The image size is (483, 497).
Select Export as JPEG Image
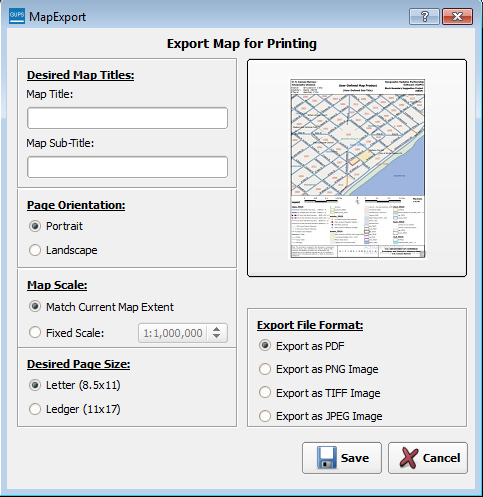click(321, 416)
